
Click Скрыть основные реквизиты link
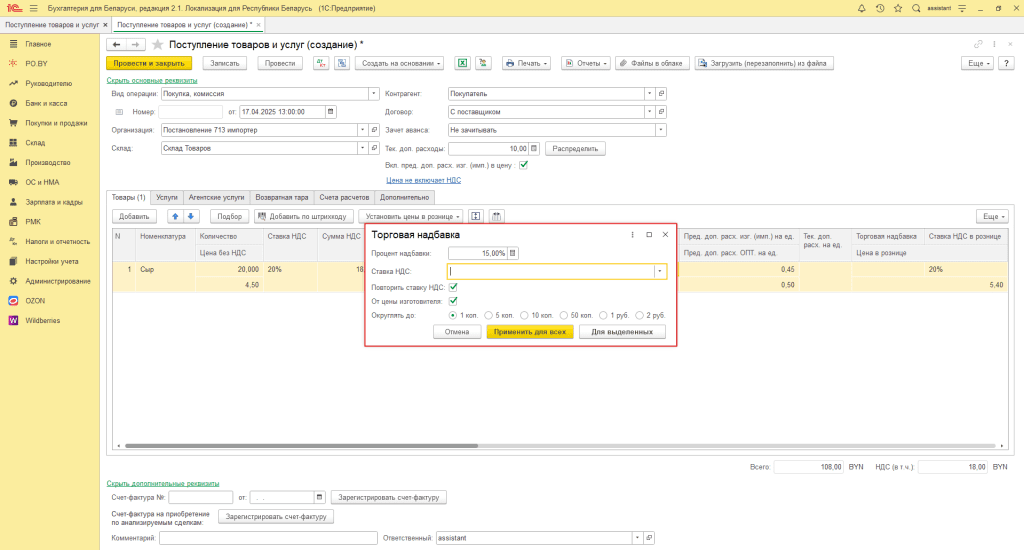pos(152,80)
